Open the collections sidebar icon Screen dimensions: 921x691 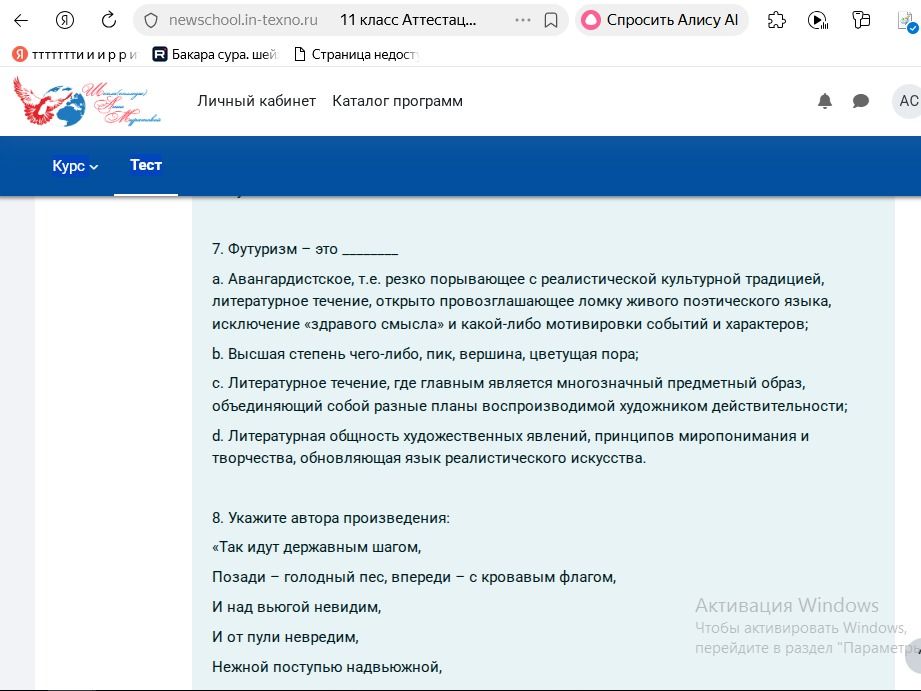click(x=861, y=21)
